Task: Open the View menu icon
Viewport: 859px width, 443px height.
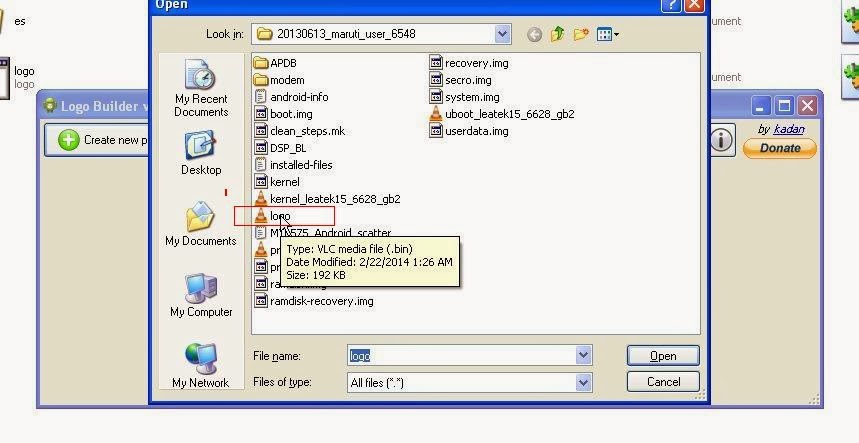Action: point(608,34)
